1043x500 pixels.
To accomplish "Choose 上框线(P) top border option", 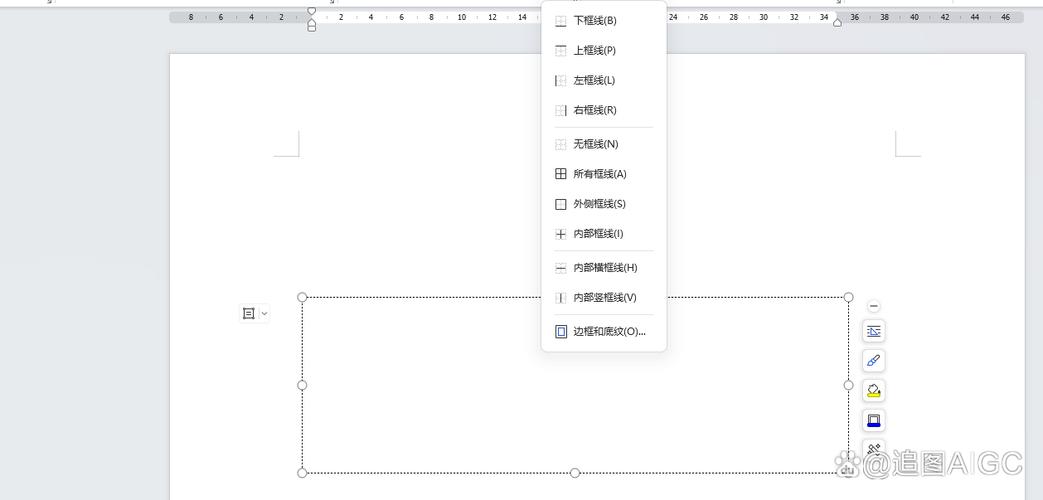I will 604,51.
